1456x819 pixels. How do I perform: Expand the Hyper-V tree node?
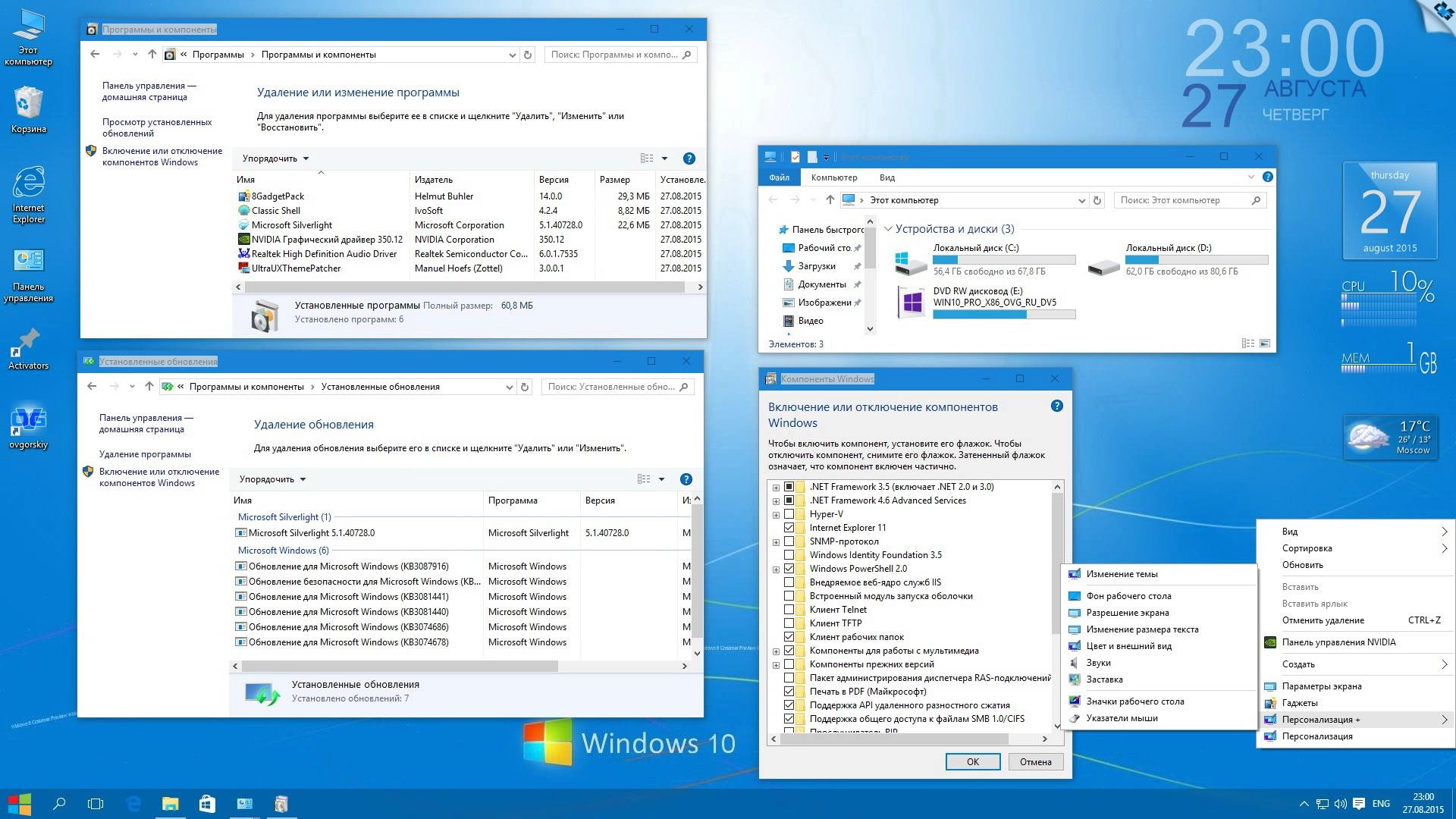pyautogui.click(x=776, y=514)
